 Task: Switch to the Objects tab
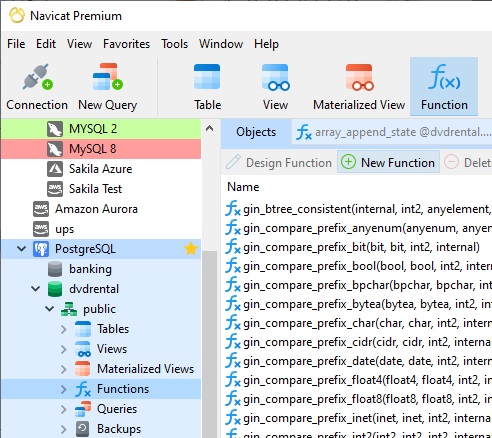click(256, 132)
